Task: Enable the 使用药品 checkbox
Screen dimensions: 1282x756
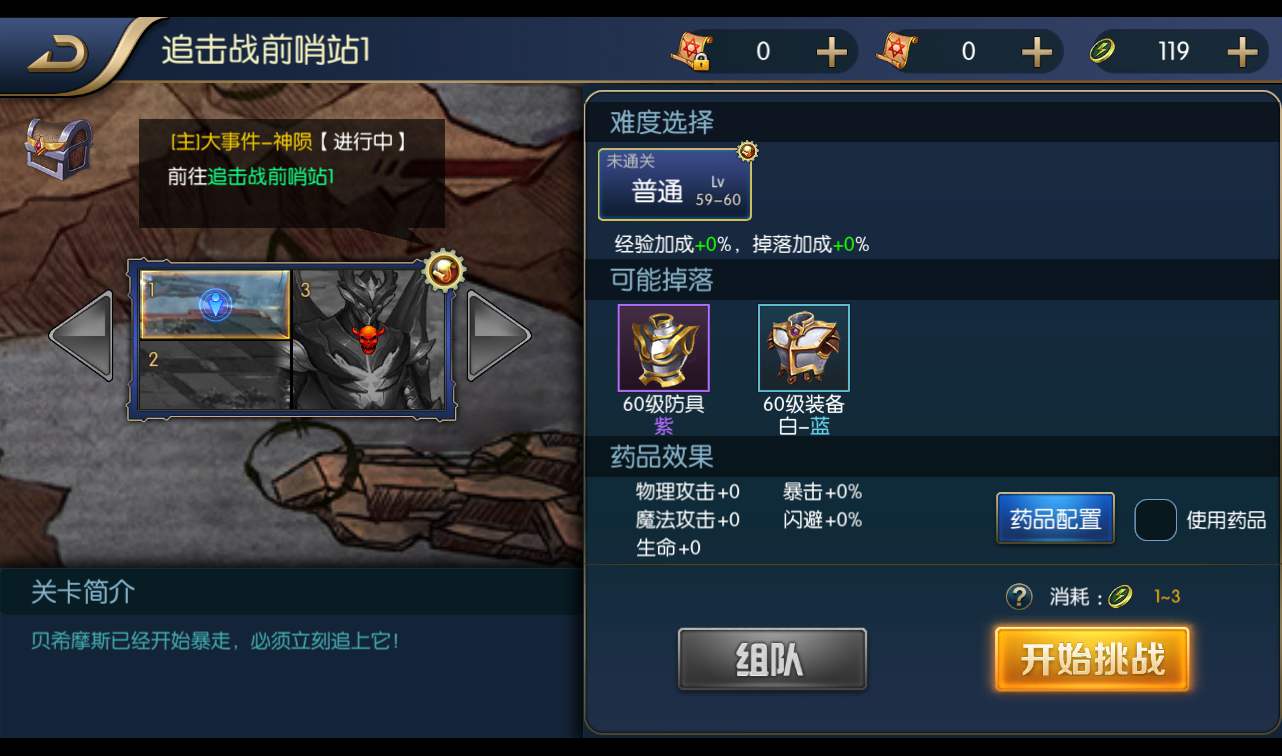Action: pyautogui.click(x=1155, y=520)
